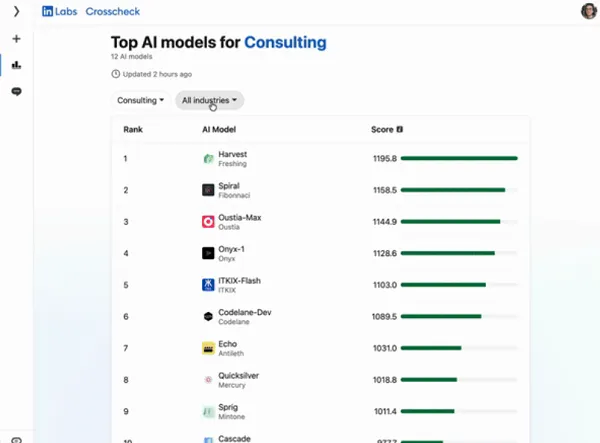Click the Harvest score bar

(459, 158)
